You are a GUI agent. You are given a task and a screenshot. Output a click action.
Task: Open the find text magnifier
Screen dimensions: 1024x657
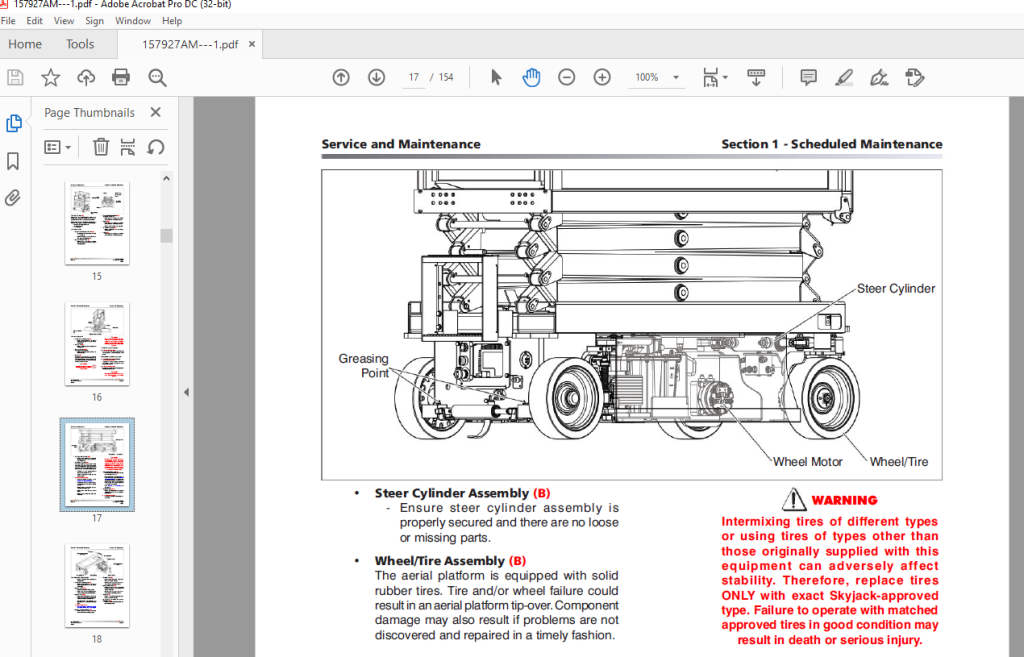pyautogui.click(x=157, y=78)
